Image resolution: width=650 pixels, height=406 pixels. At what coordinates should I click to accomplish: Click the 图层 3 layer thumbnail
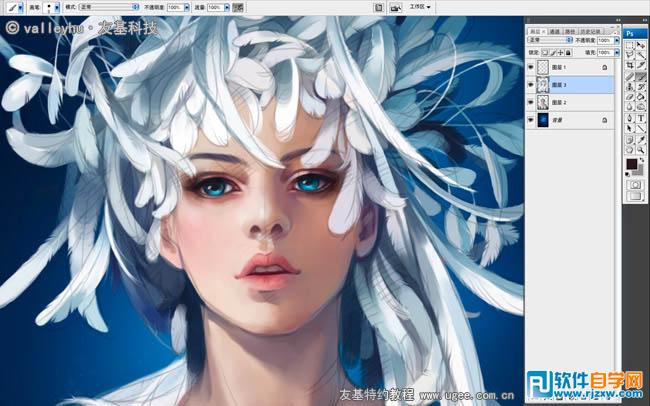(x=543, y=85)
